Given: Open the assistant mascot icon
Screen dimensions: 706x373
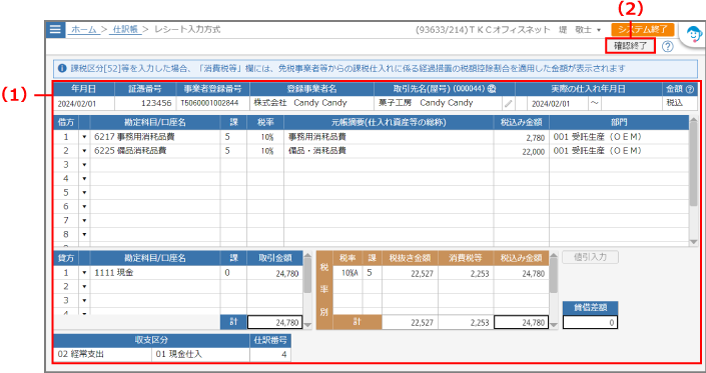Looking at the screenshot, I should point(694,34).
